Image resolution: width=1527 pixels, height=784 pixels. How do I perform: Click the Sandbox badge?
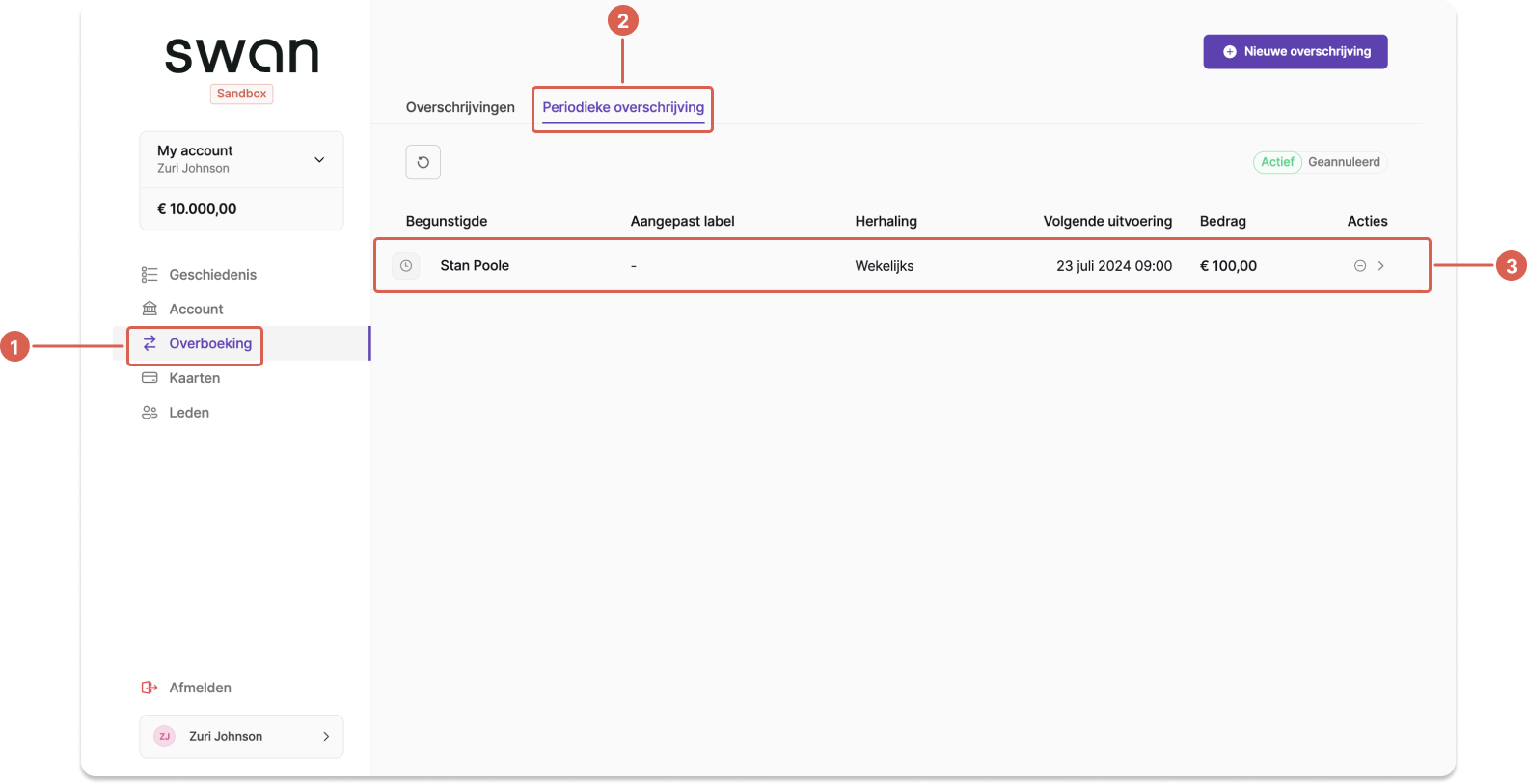click(x=241, y=94)
